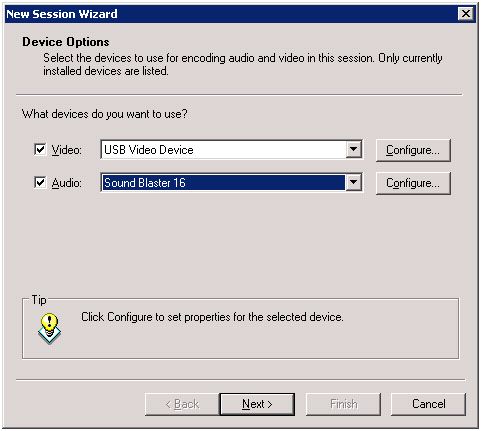This screenshot has height=431, width=482.
Task: Click the 'What devices do you want' prompt
Action: pos(104,114)
